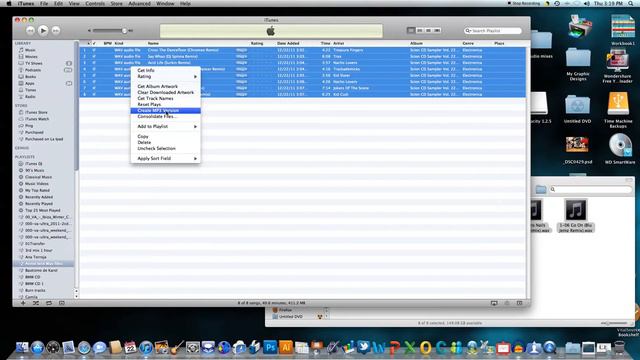Select the Purchased playlist
The width and height of the screenshot is (640, 360).
coord(34,132)
